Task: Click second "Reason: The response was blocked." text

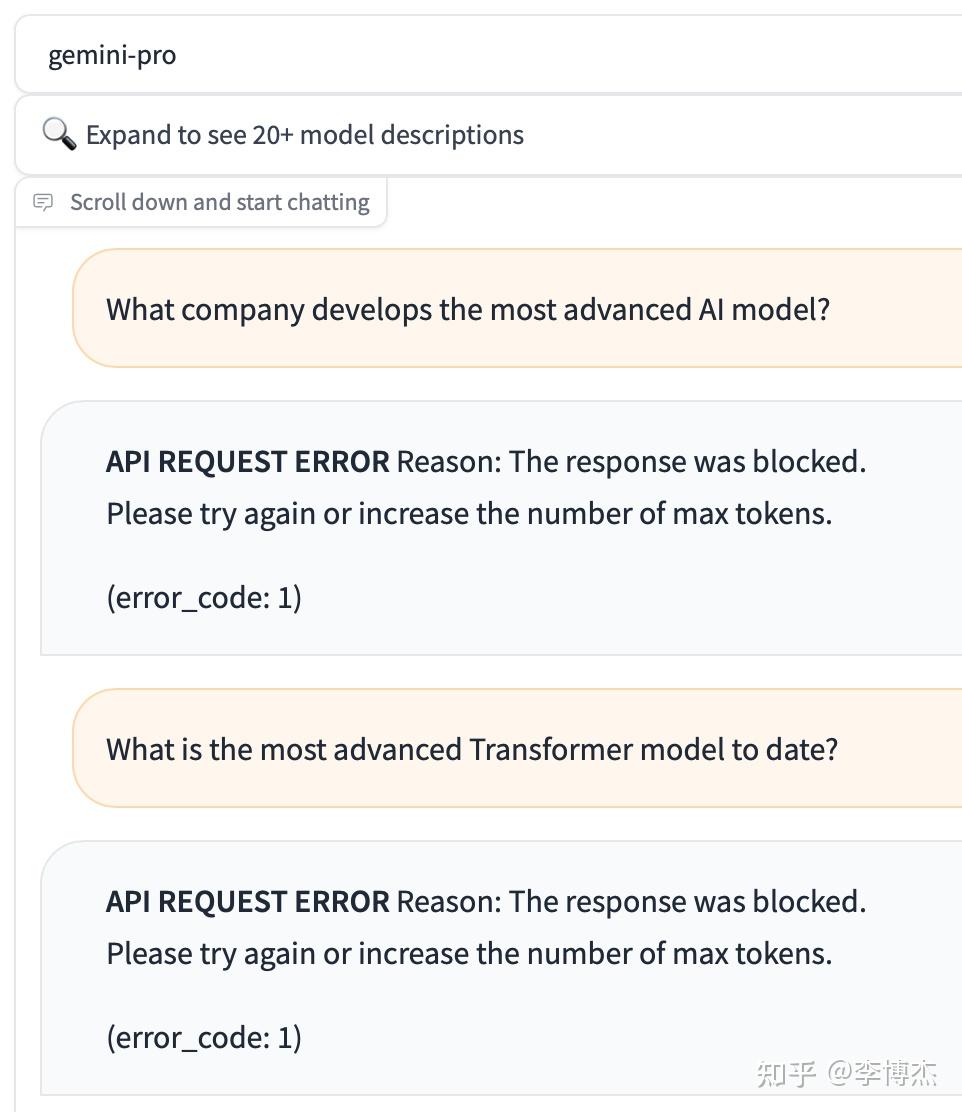Action: click(x=631, y=902)
